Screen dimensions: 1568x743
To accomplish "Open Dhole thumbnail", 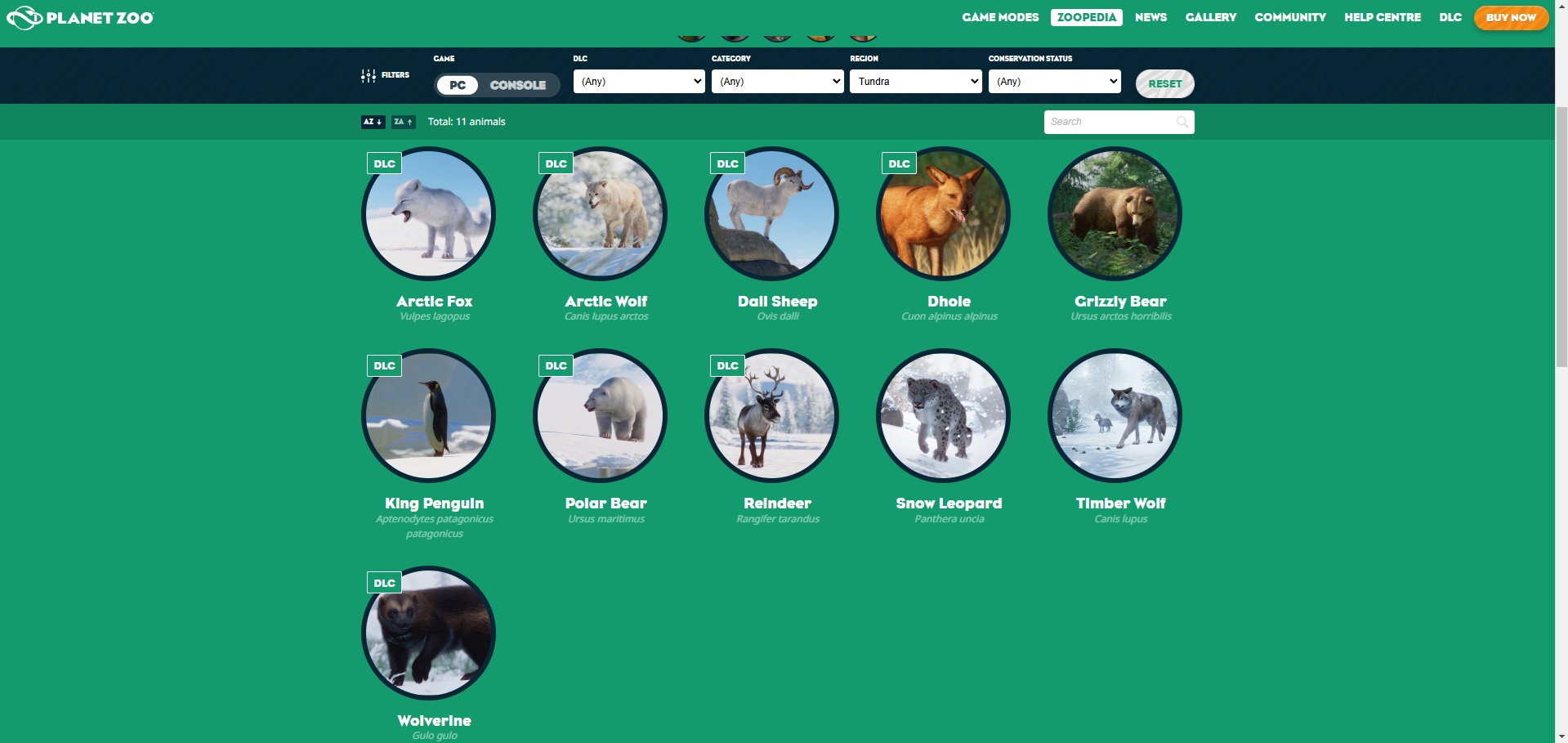I will [943, 214].
